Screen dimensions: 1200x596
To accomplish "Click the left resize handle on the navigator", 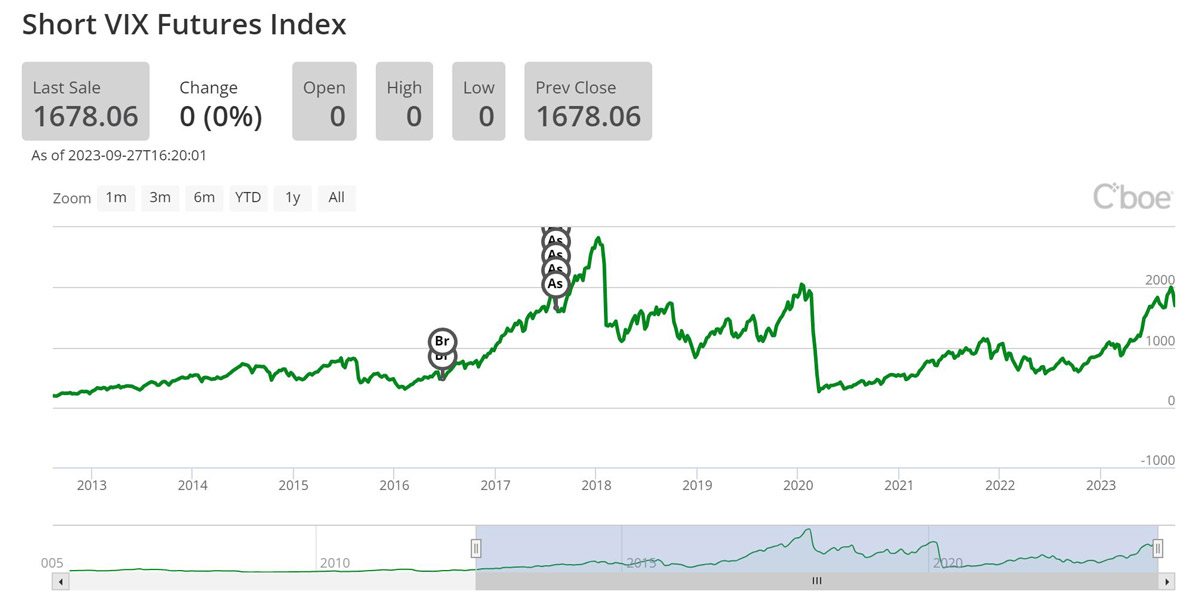I will coord(476,547).
